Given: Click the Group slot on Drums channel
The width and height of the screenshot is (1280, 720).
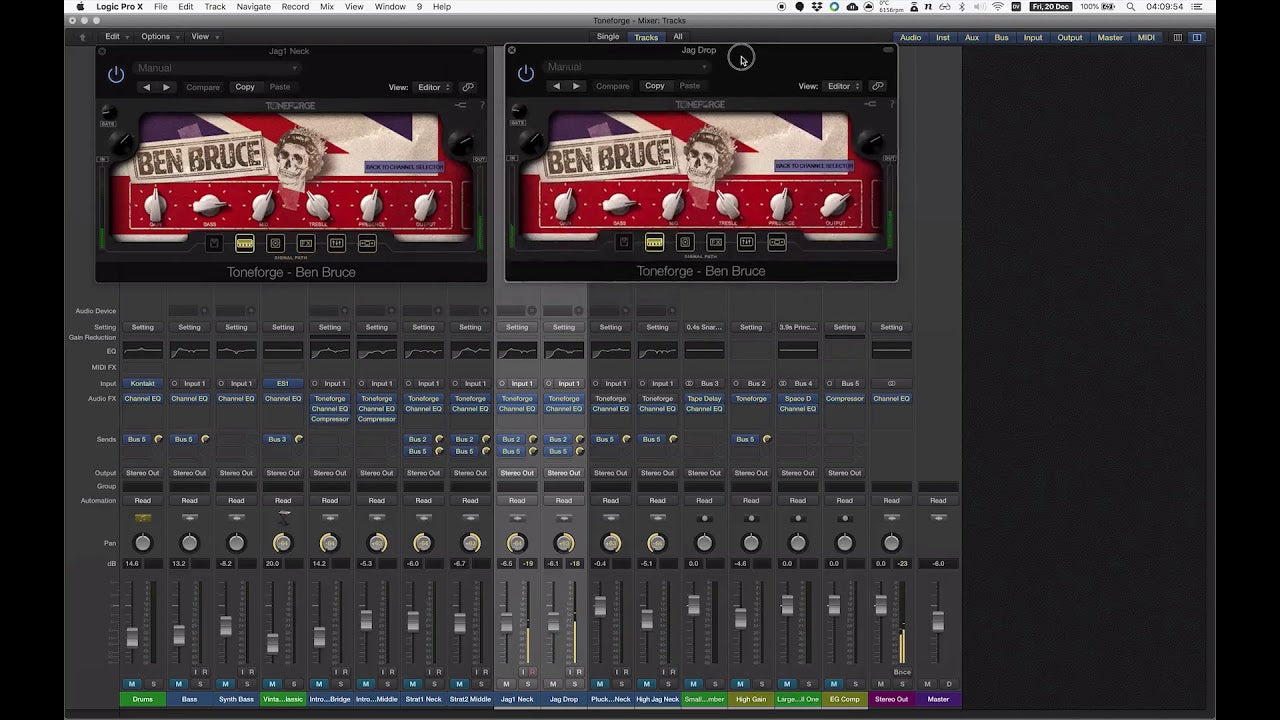Looking at the screenshot, I should [143, 487].
